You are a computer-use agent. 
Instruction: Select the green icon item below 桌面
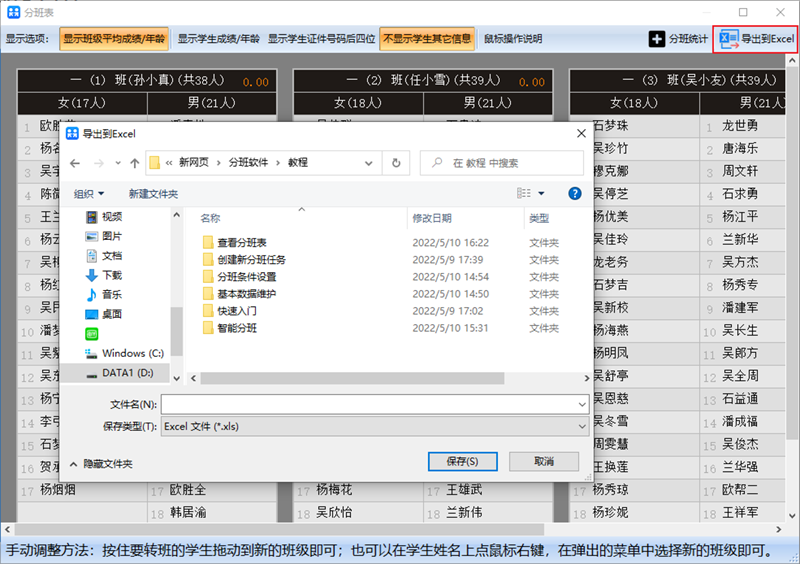pyautogui.click(x=92, y=334)
